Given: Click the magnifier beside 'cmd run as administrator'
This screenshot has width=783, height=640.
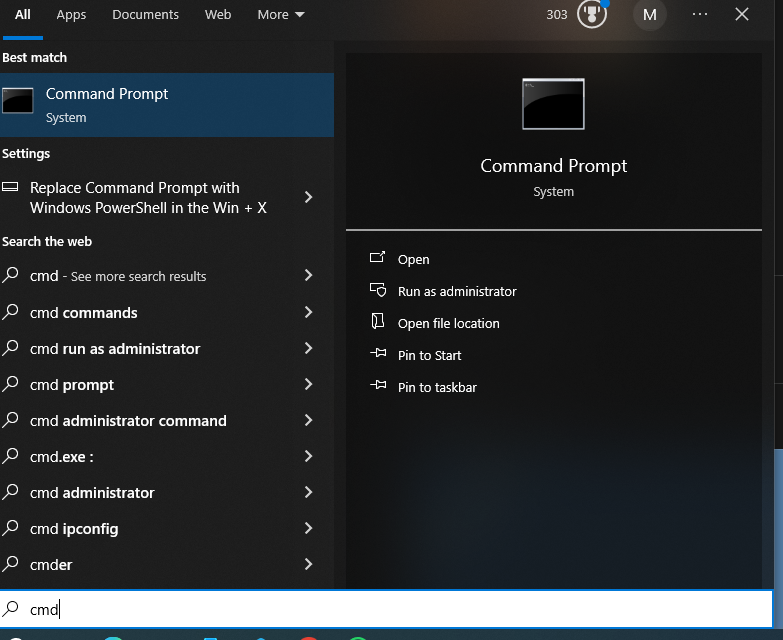Looking at the screenshot, I should tap(10, 348).
